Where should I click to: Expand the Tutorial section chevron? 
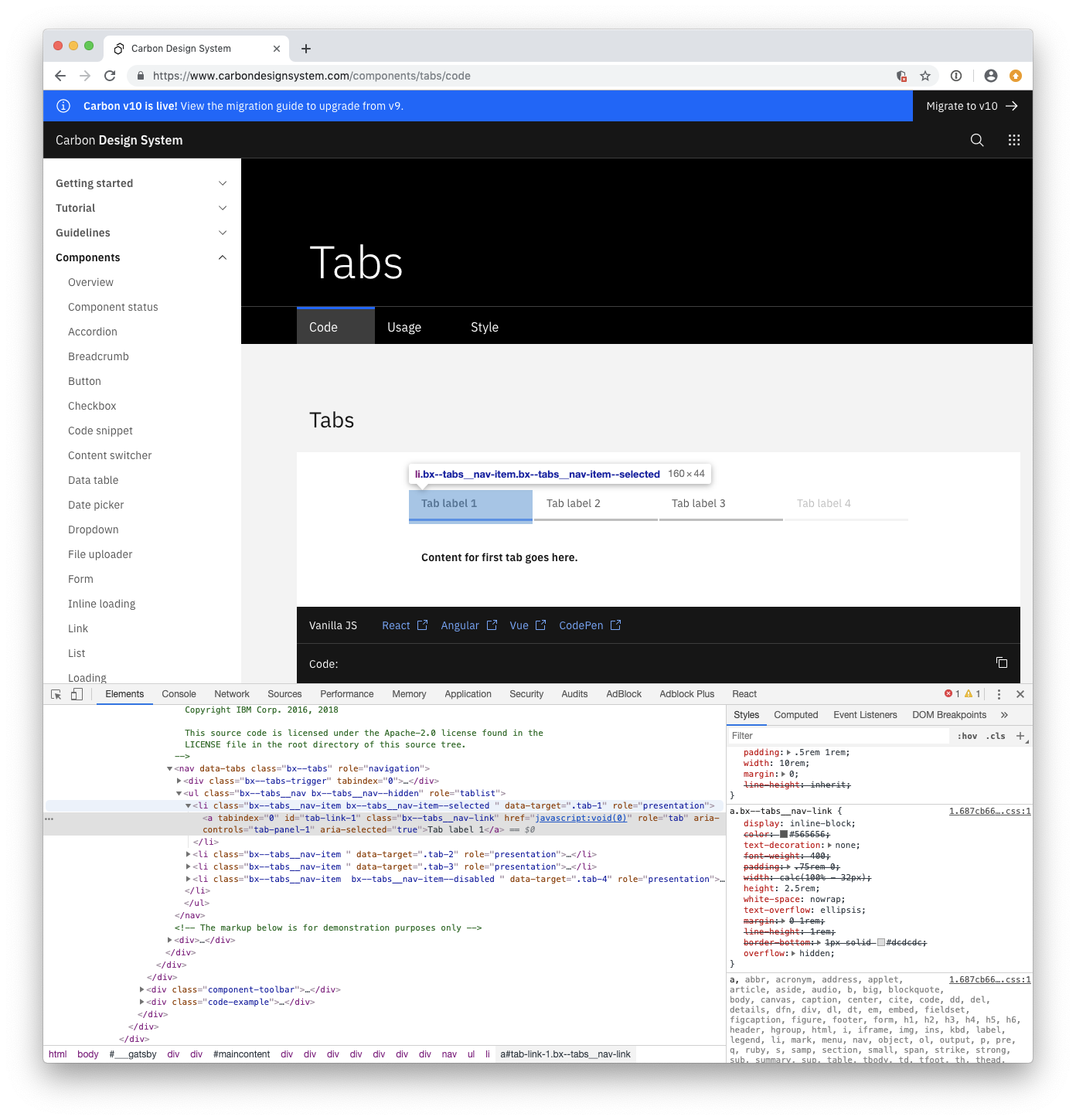(223, 208)
